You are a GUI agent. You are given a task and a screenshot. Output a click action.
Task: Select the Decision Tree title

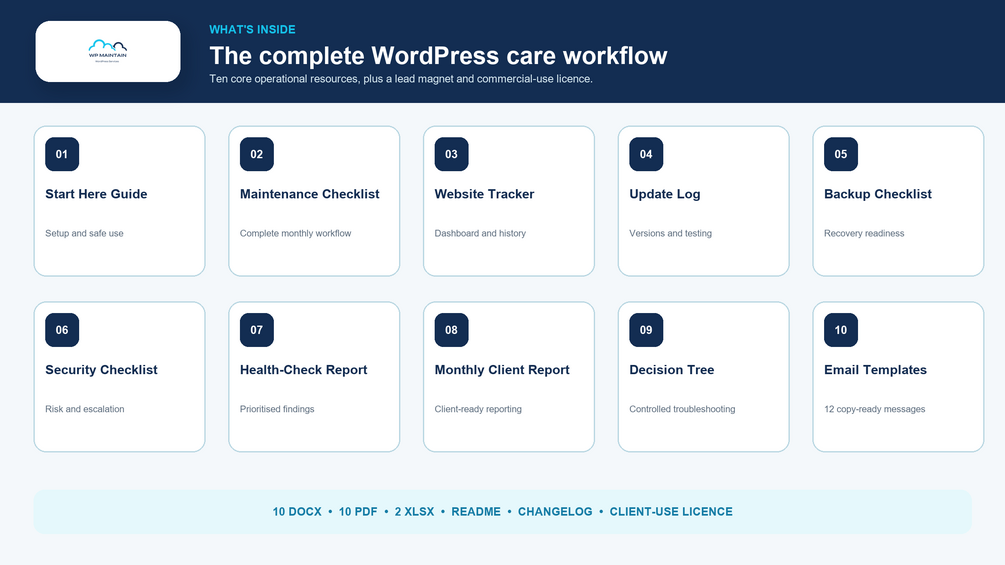(x=672, y=370)
